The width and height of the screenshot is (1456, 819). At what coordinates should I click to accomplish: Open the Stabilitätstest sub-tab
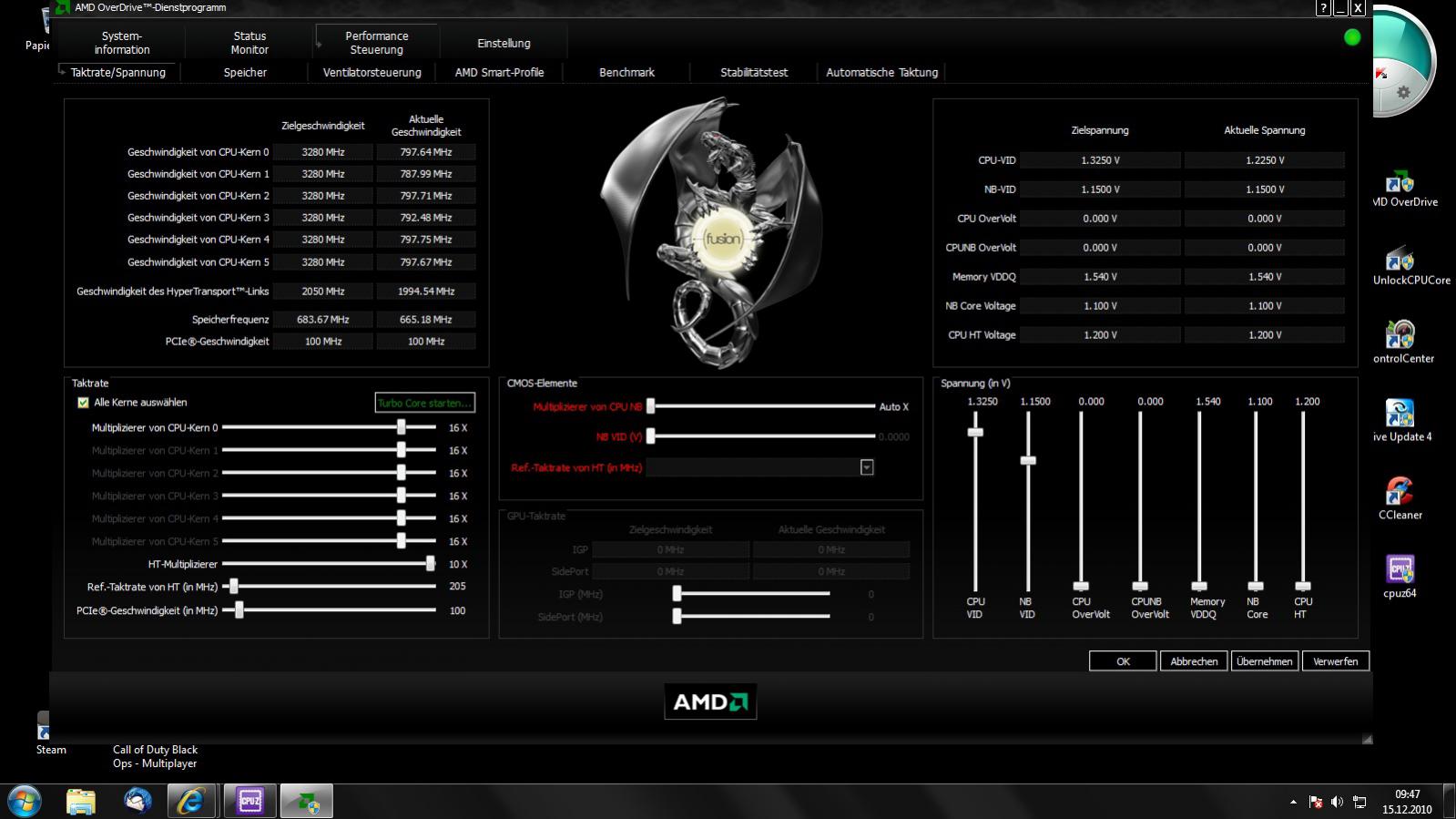tap(754, 72)
